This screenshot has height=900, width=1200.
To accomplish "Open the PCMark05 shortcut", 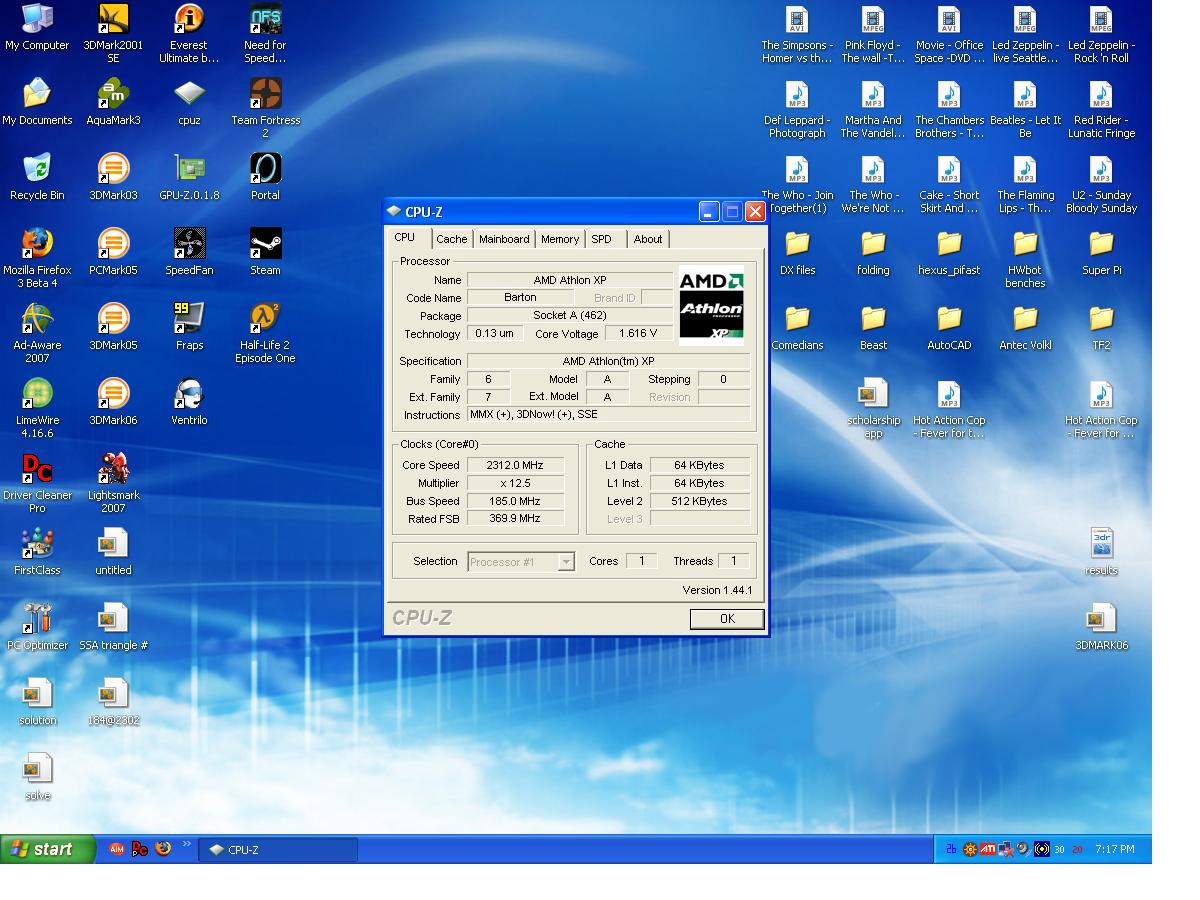I will tap(113, 252).
